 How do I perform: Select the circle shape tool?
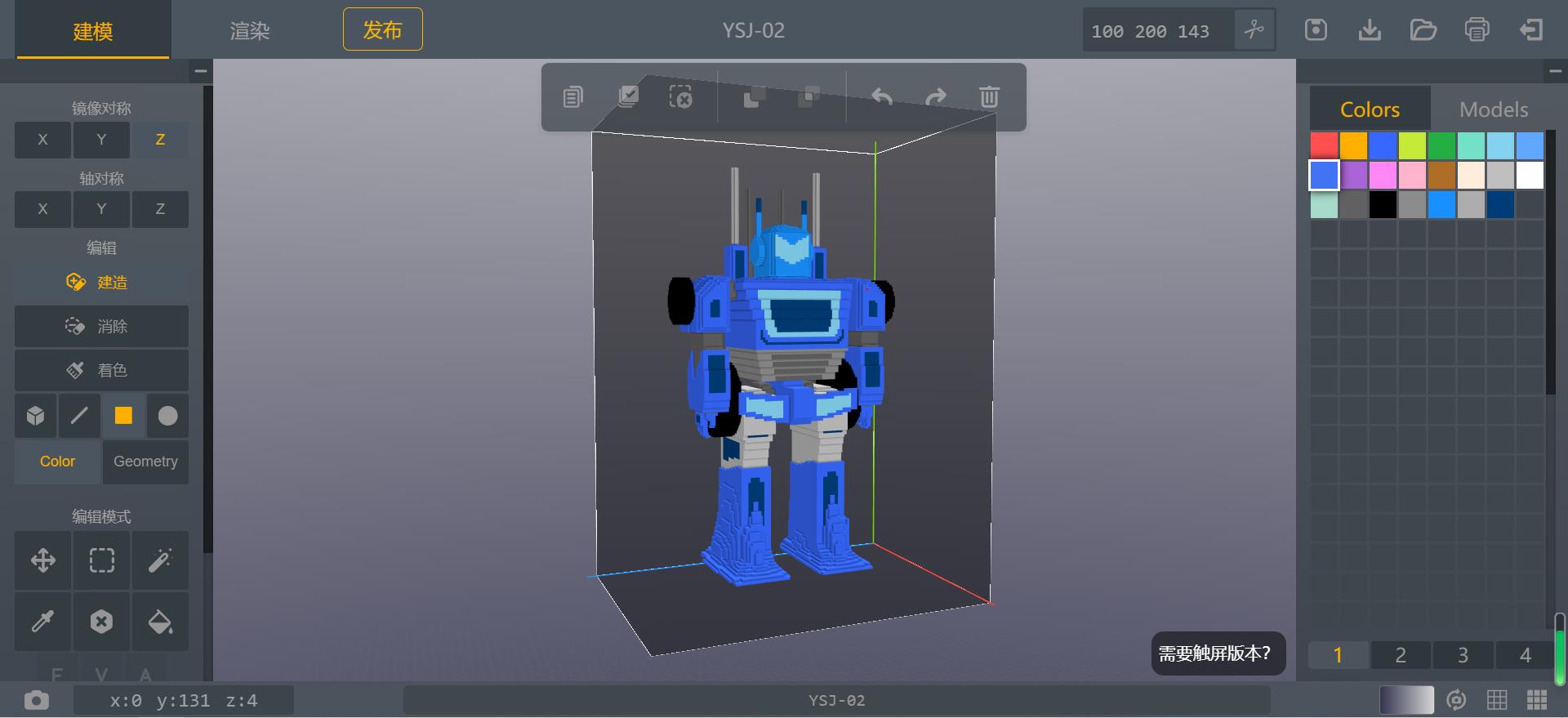[167, 416]
